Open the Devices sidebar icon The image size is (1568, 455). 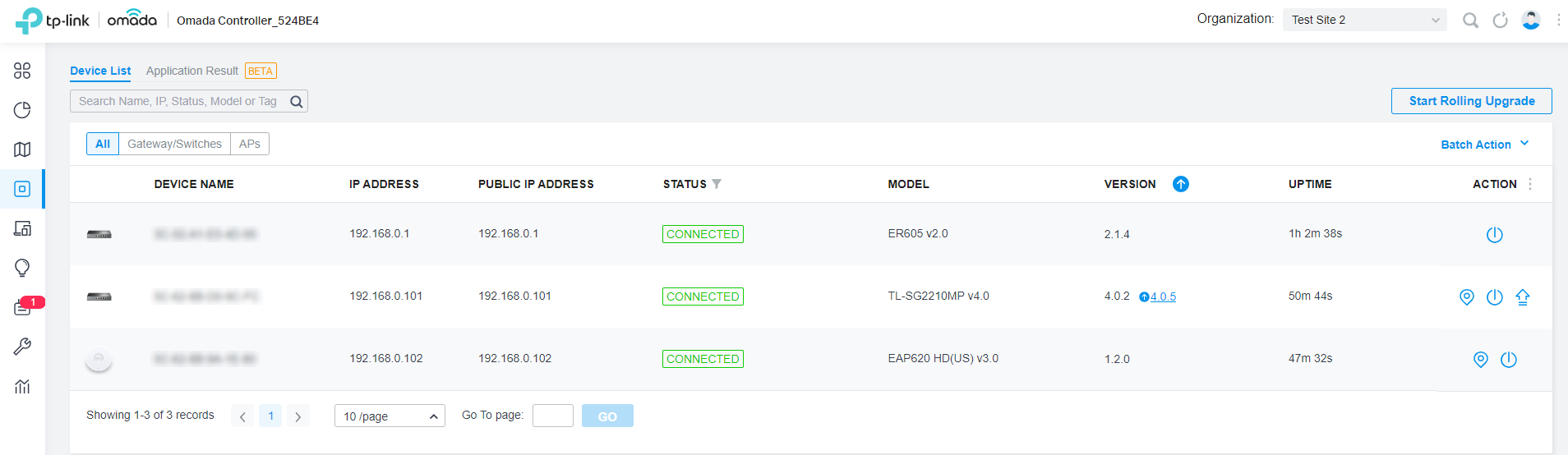[x=22, y=189]
